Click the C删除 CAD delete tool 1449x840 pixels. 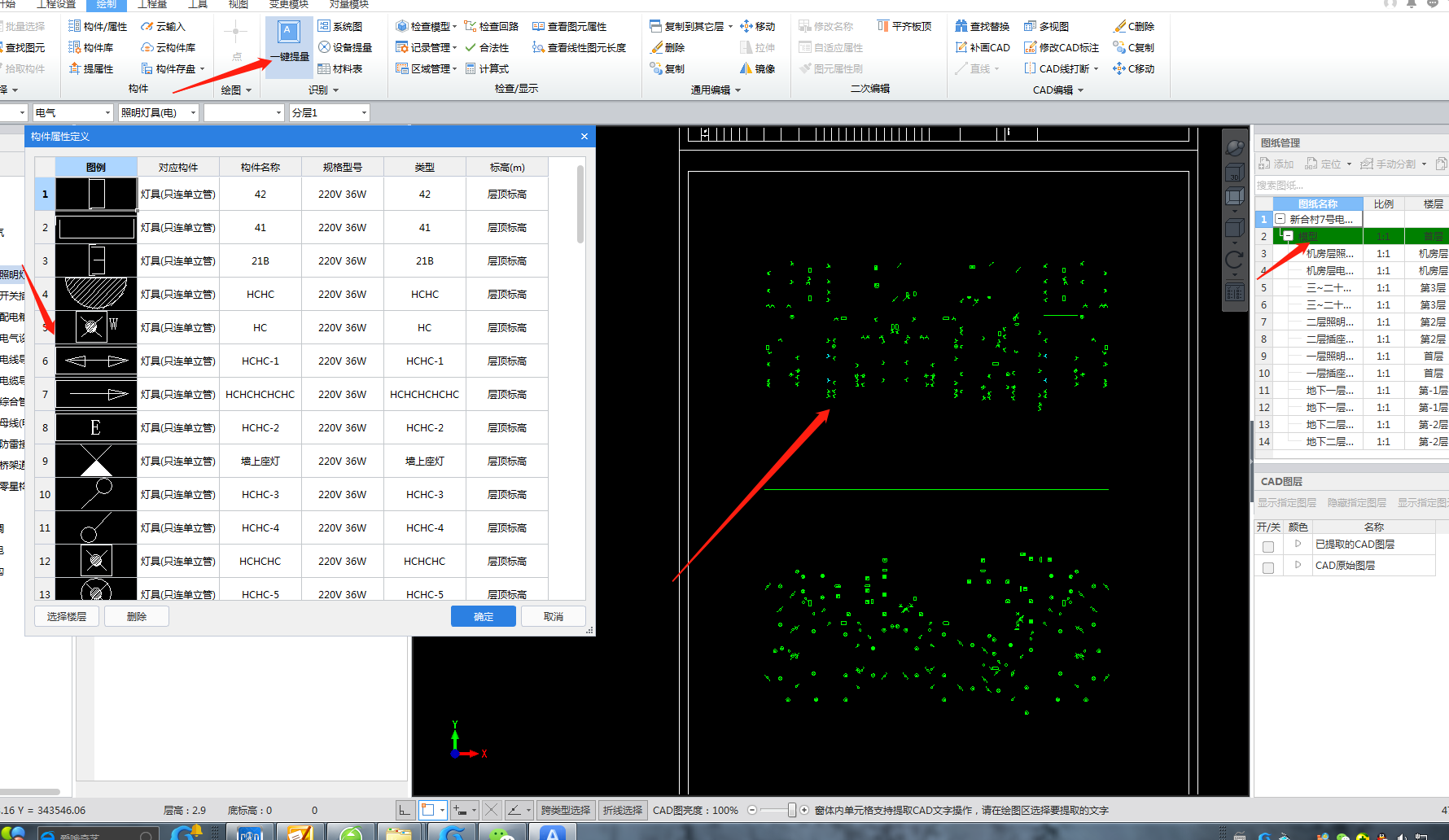(1134, 26)
